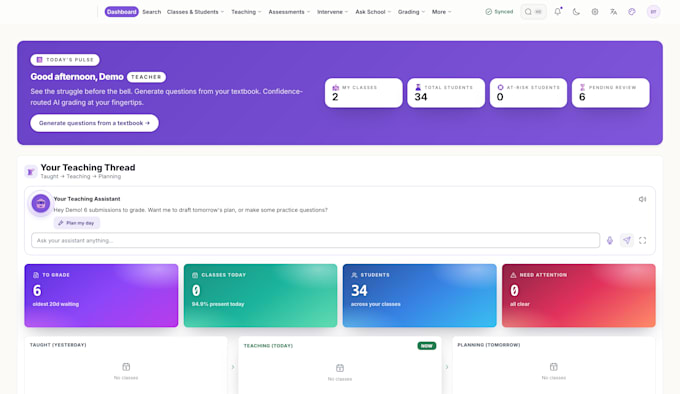680x394 pixels.
Task: Toggle dark mode moon icon
Action: click(x=576, y=12)
